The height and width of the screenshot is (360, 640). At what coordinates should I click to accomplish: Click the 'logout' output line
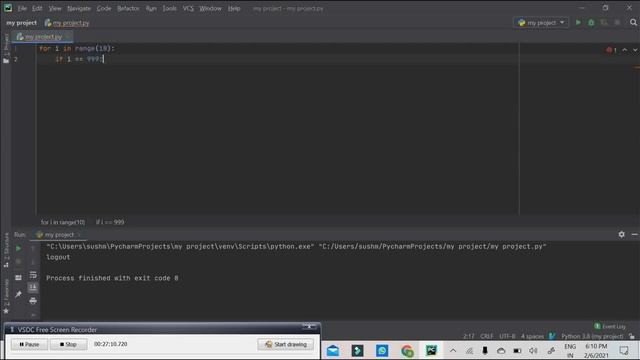click(58, 257)
